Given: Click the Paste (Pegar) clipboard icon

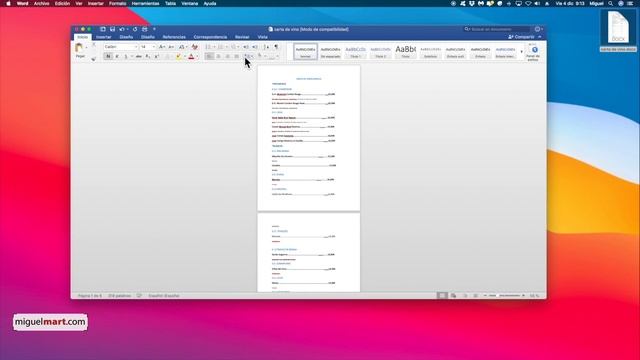Looking at the screenshot, I should [x=79, y=48].
